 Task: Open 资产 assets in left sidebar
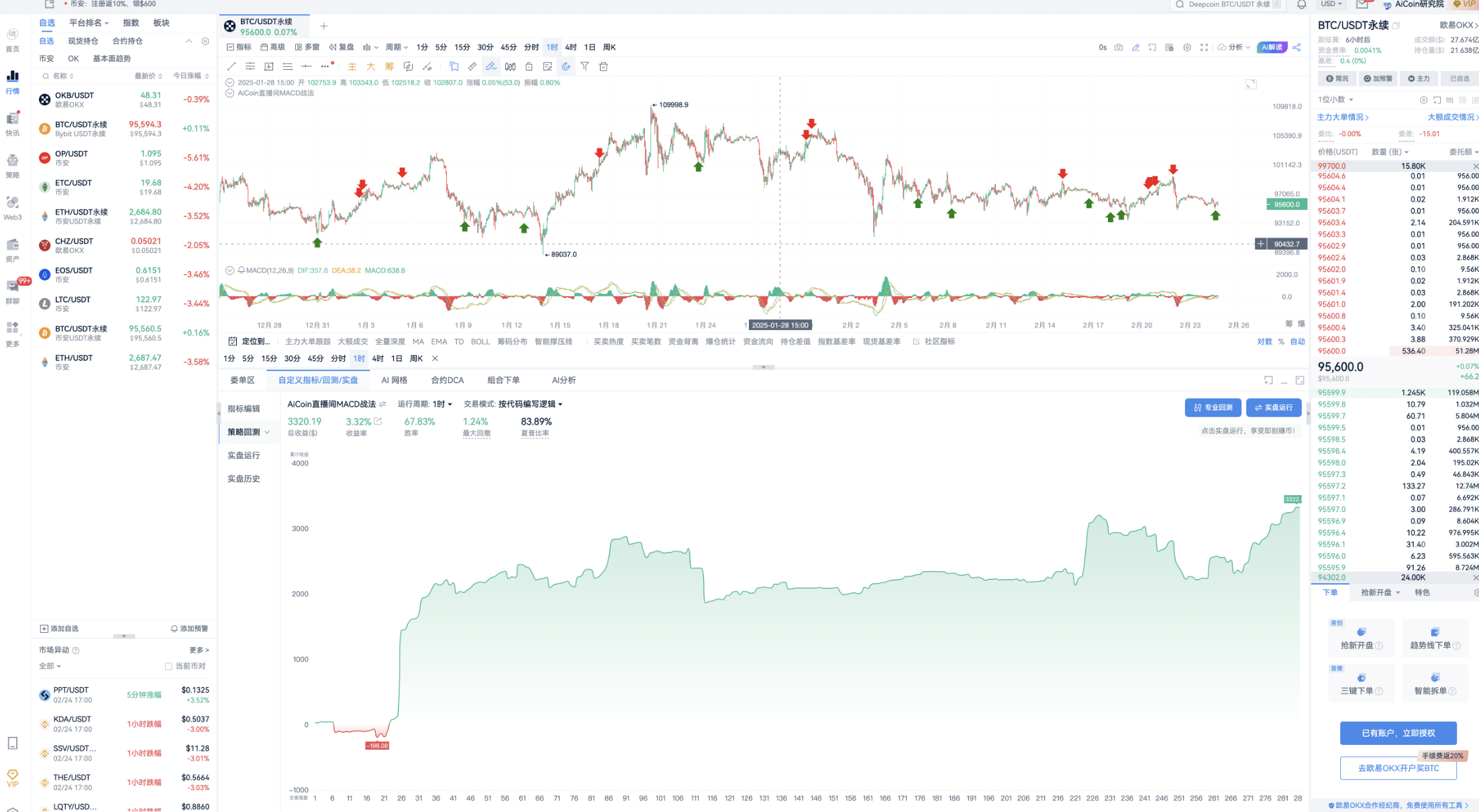point(12,250)
